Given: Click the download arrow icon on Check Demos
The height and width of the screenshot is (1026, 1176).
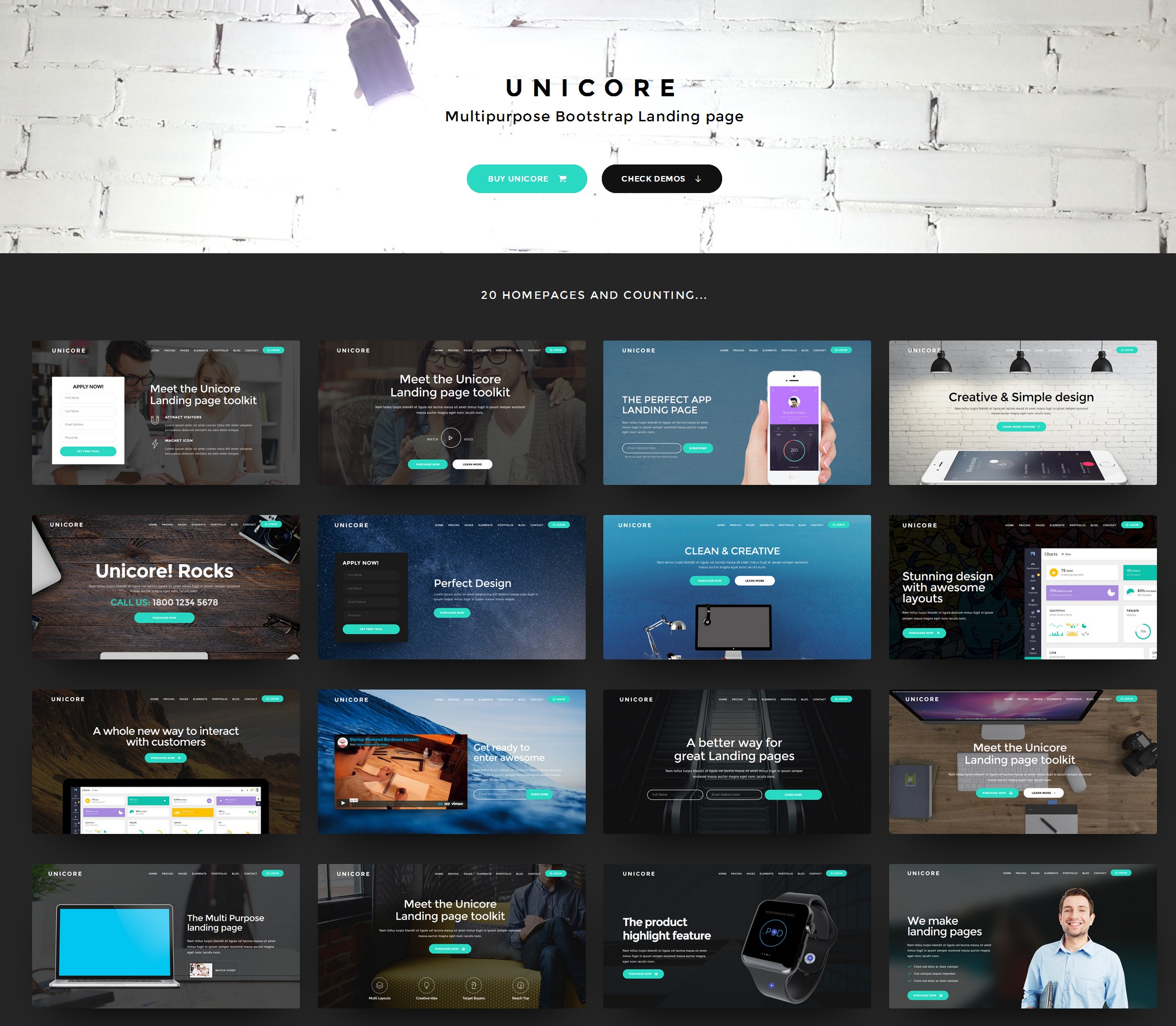Looking at the screenshot, I should (x=699, y=179).
